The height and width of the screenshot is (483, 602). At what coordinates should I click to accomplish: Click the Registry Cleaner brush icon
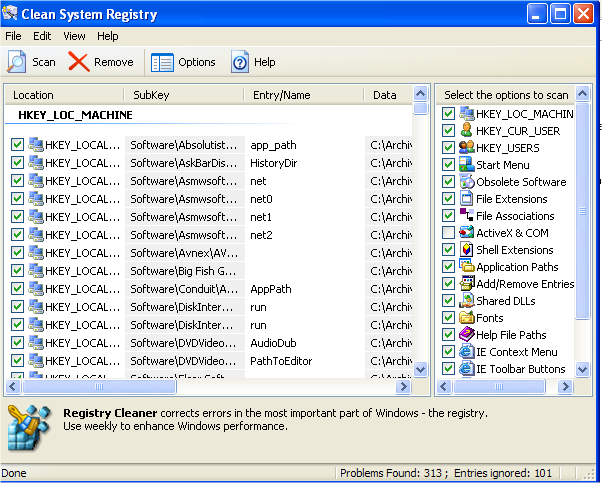[30, 428]
